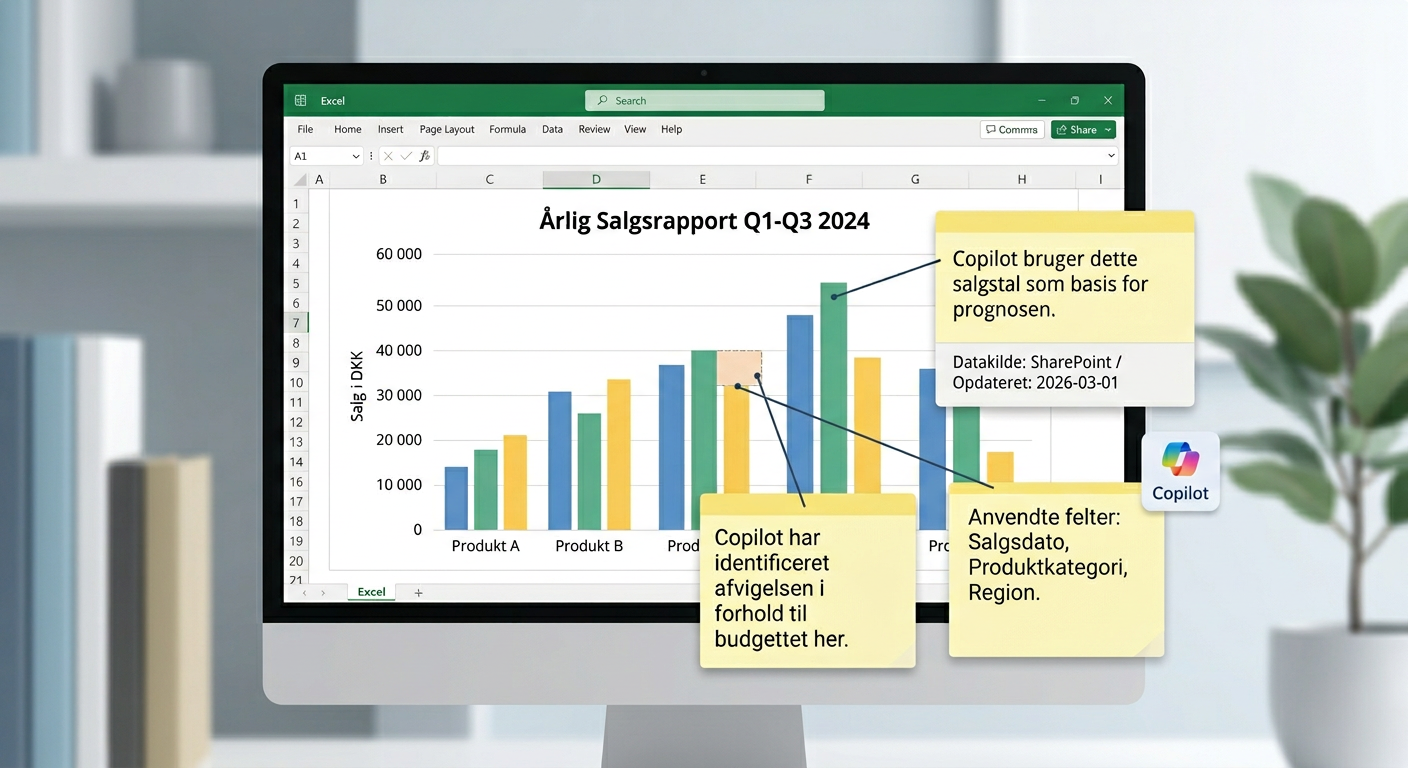Click the Insert Function fx icon

[425, 155]
